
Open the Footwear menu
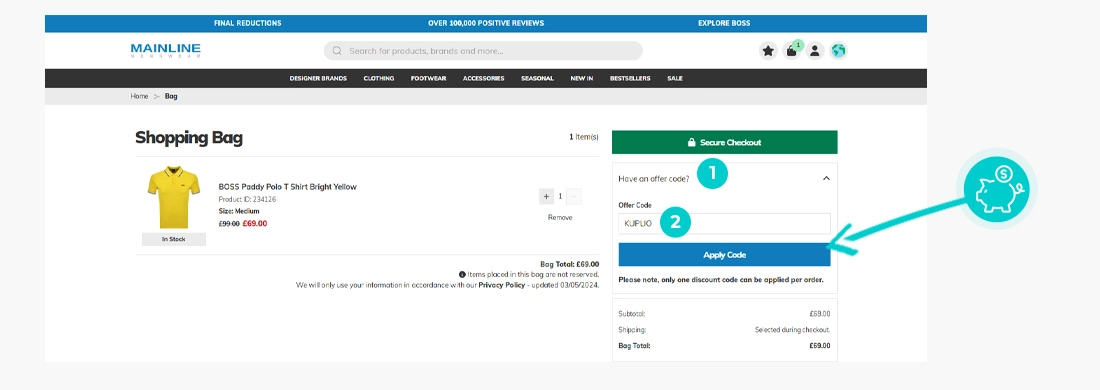pyautogui.click(x=428, y=79)
